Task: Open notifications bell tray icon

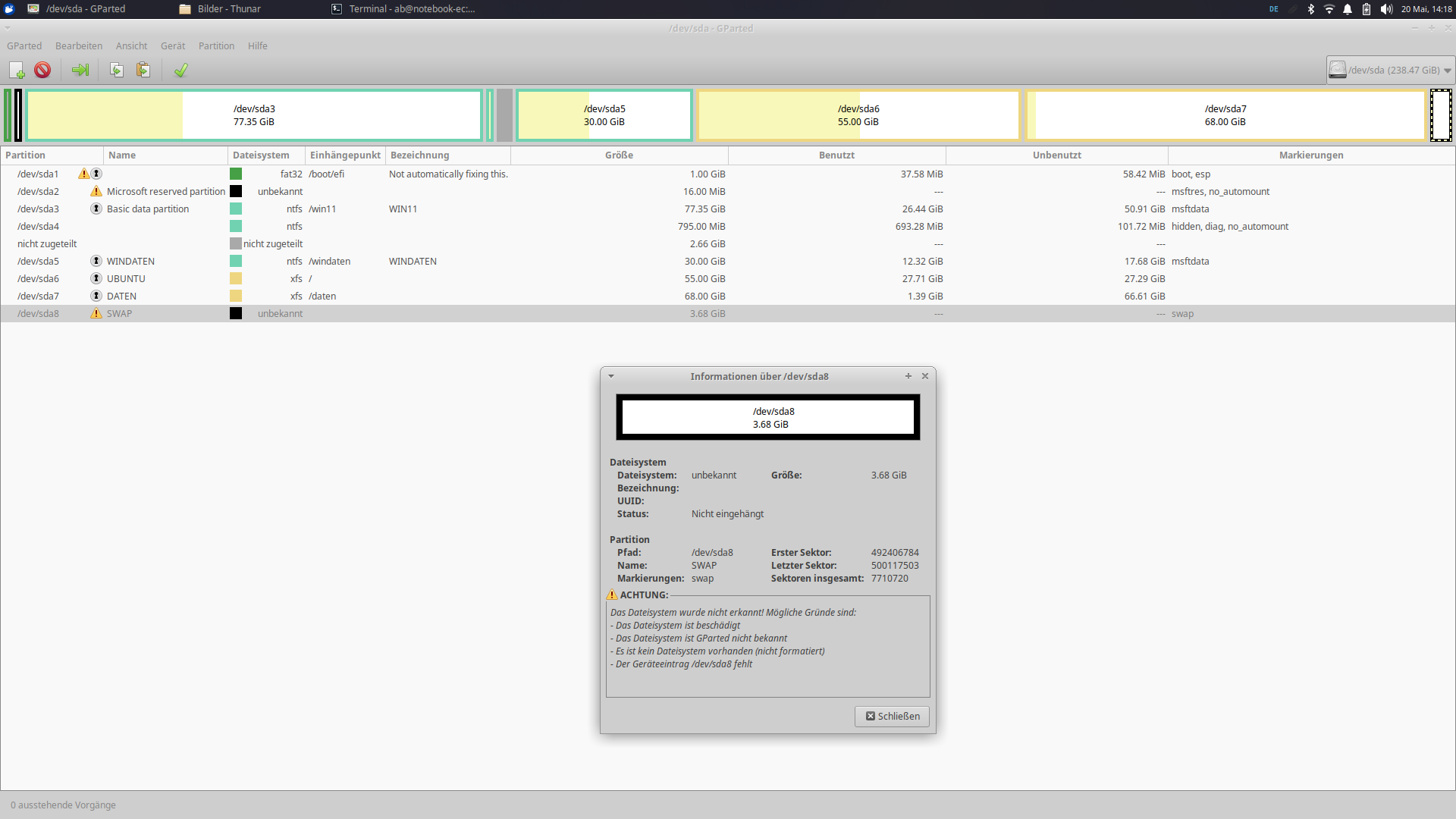Action: tap(1348, 9)
